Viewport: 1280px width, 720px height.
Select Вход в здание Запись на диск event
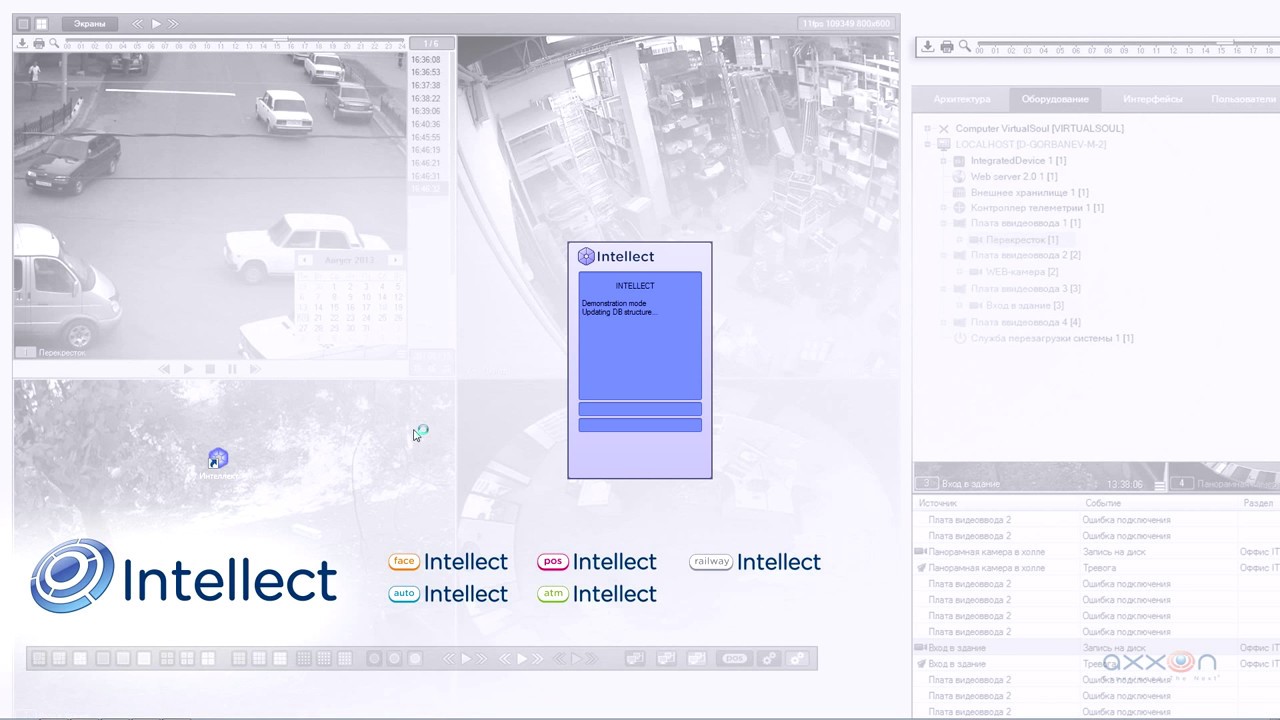coord(1096,648)
